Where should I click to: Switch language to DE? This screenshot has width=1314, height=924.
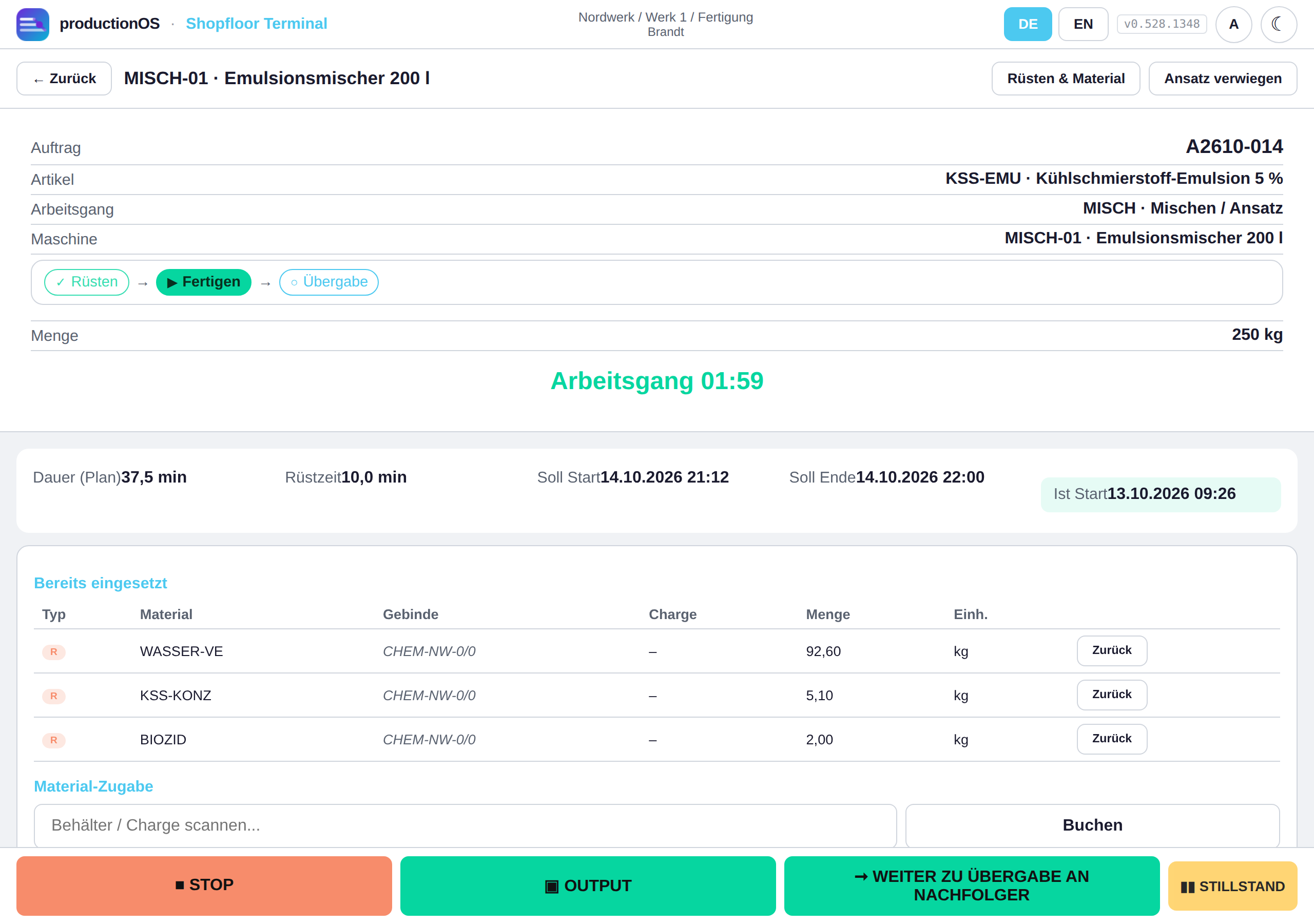[x=1027, y=24]
